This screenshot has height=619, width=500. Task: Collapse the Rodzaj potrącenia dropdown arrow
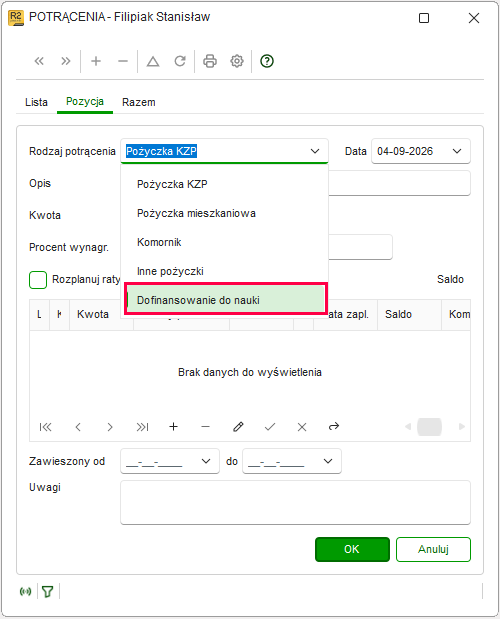pos(315,151)
